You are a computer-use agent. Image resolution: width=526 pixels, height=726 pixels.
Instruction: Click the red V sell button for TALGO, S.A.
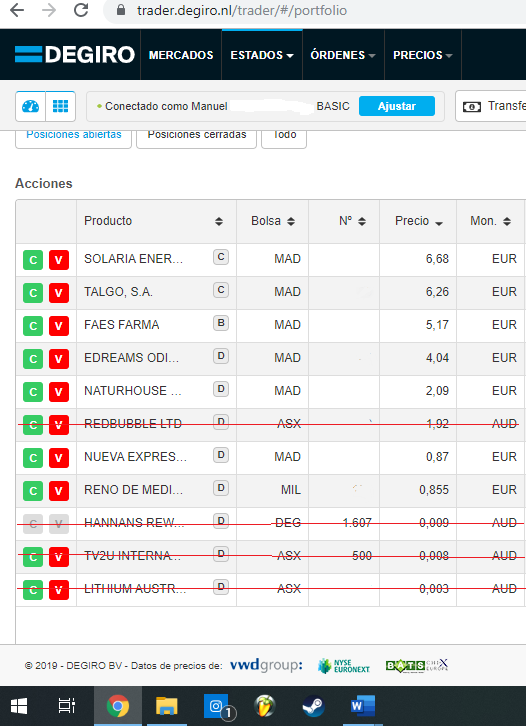coord(59,293)
